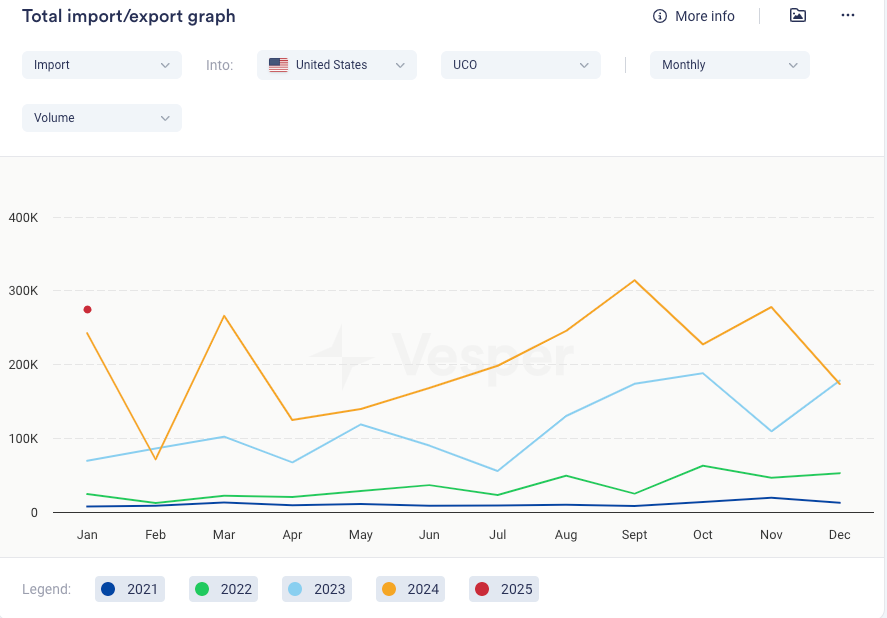Screen dimensions: 887x618
Task: Hide the 2023 series in legend
Action: [314, 589]
